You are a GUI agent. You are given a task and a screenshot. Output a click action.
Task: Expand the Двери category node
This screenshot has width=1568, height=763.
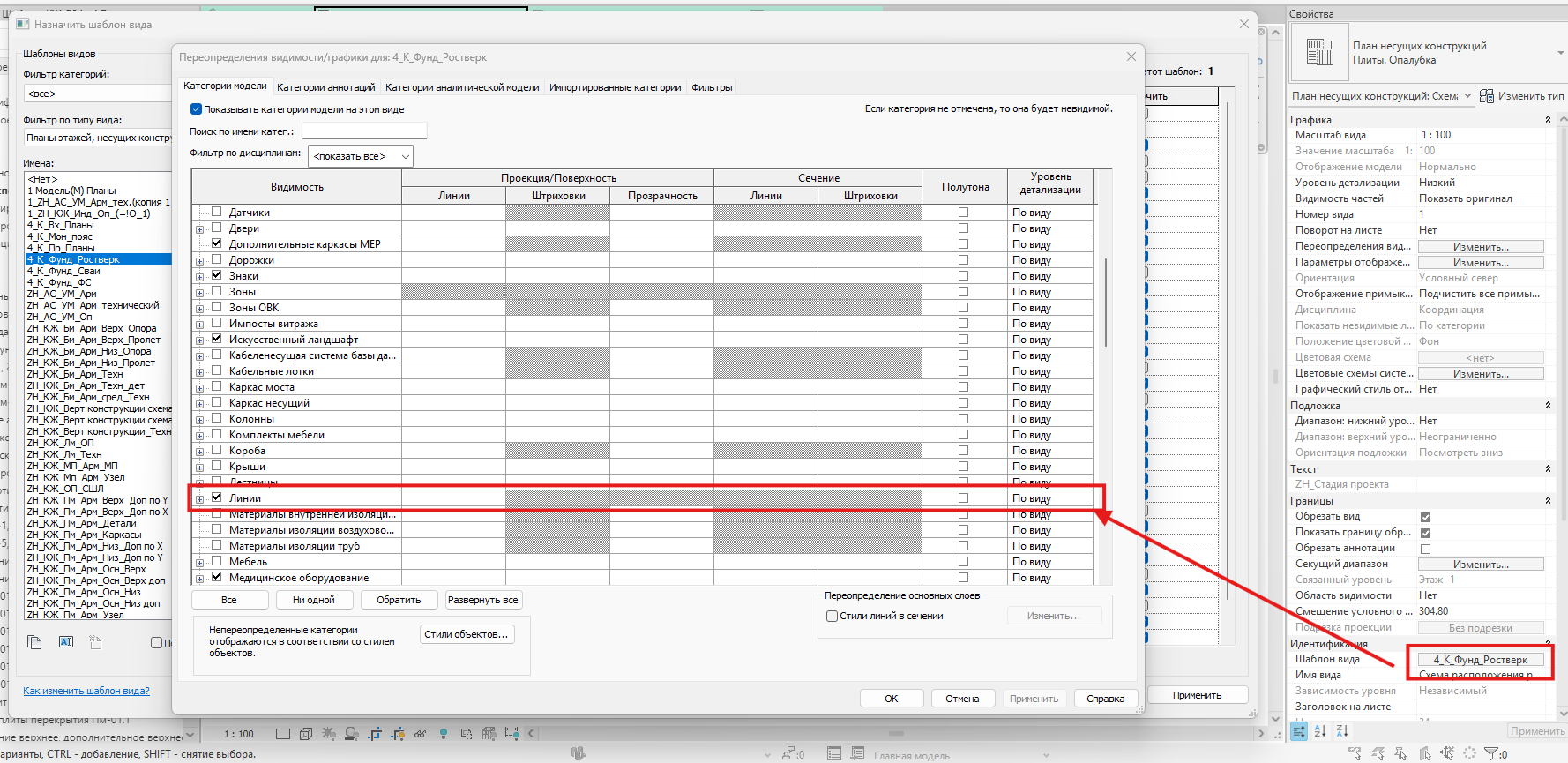(x=199, y=229)
